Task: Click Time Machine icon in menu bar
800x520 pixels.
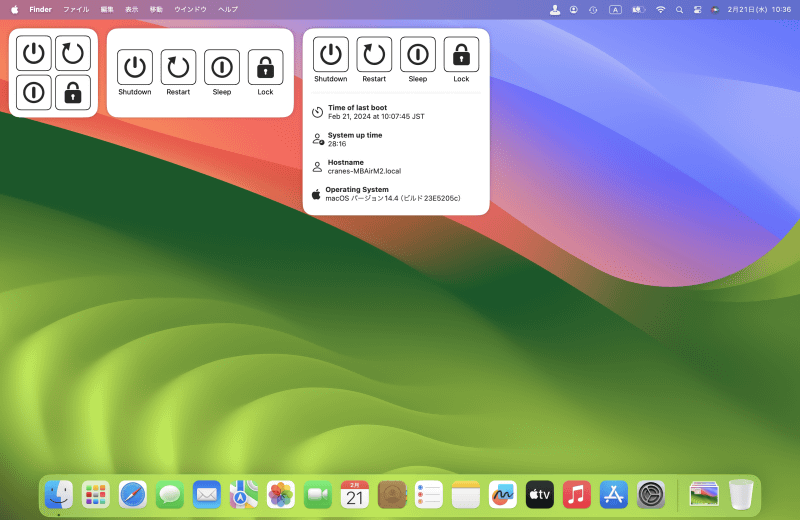Action: pos(593,10)
